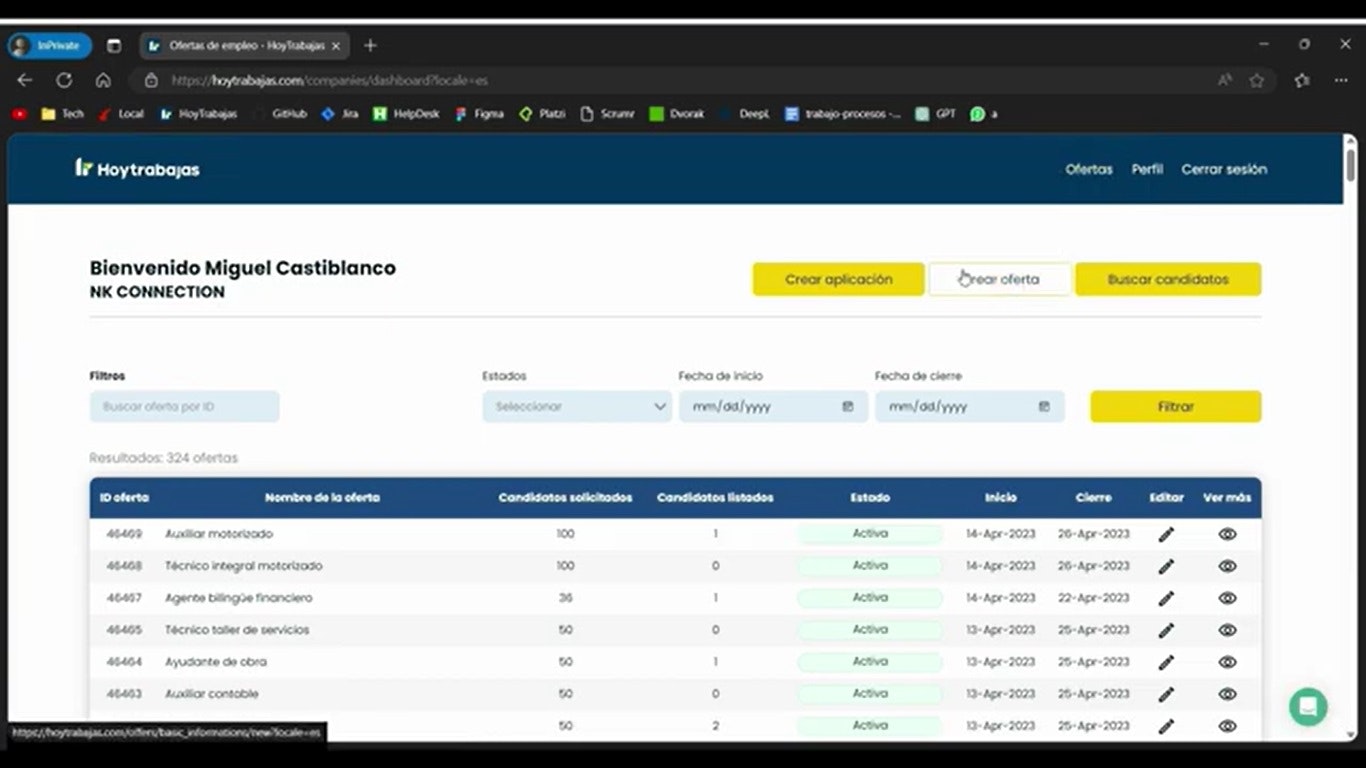1366x768 pixels.
Task: Click eye icon for Auxiliar contable
Action: pyautogui.click(x=1228, y=694)
